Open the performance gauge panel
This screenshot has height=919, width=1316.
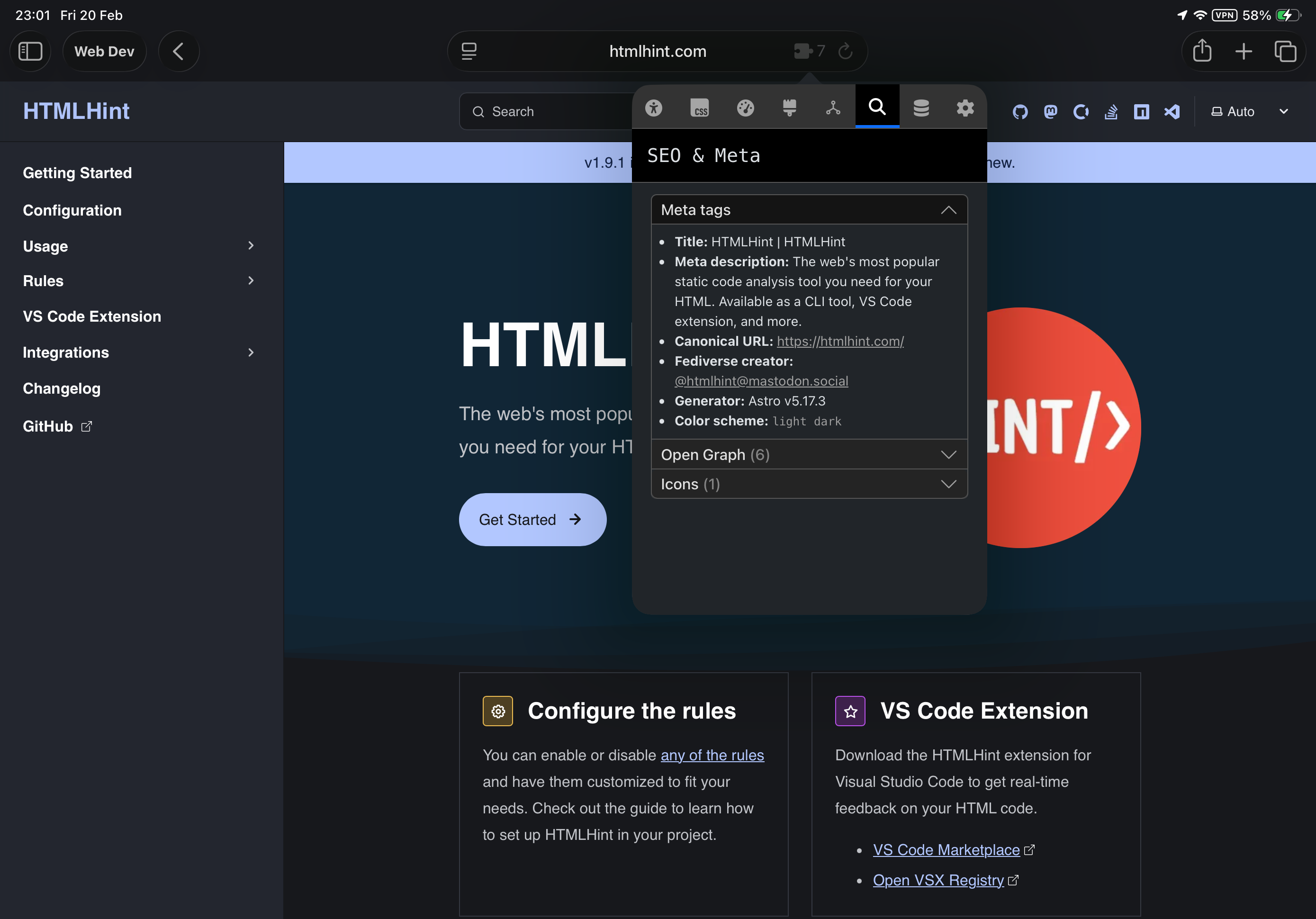point(746,107)
